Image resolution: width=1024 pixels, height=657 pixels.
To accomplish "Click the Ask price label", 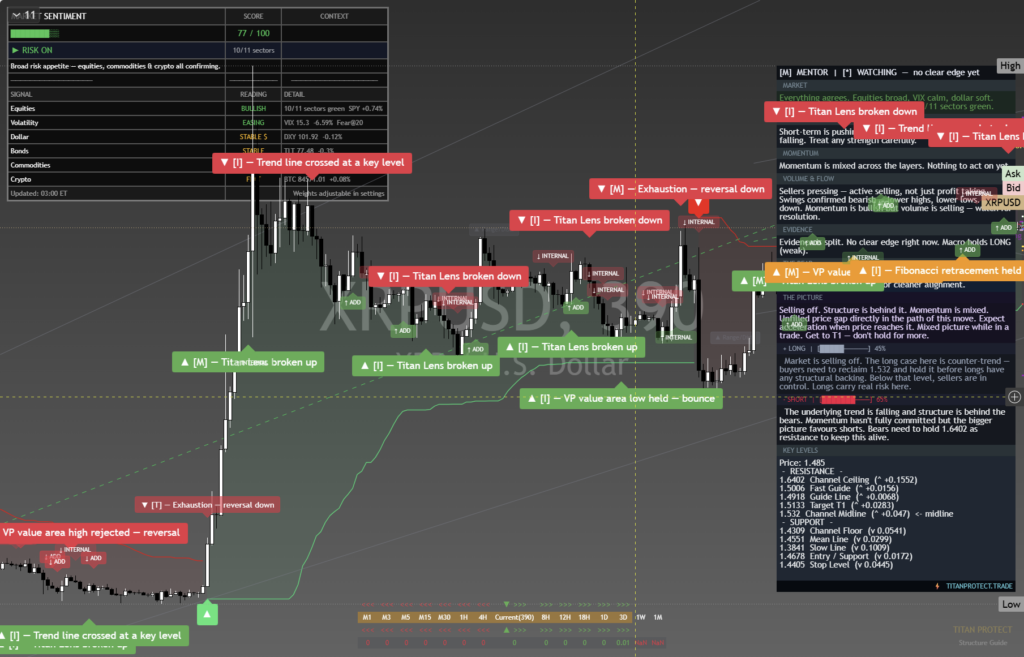I will (1012, 174).
